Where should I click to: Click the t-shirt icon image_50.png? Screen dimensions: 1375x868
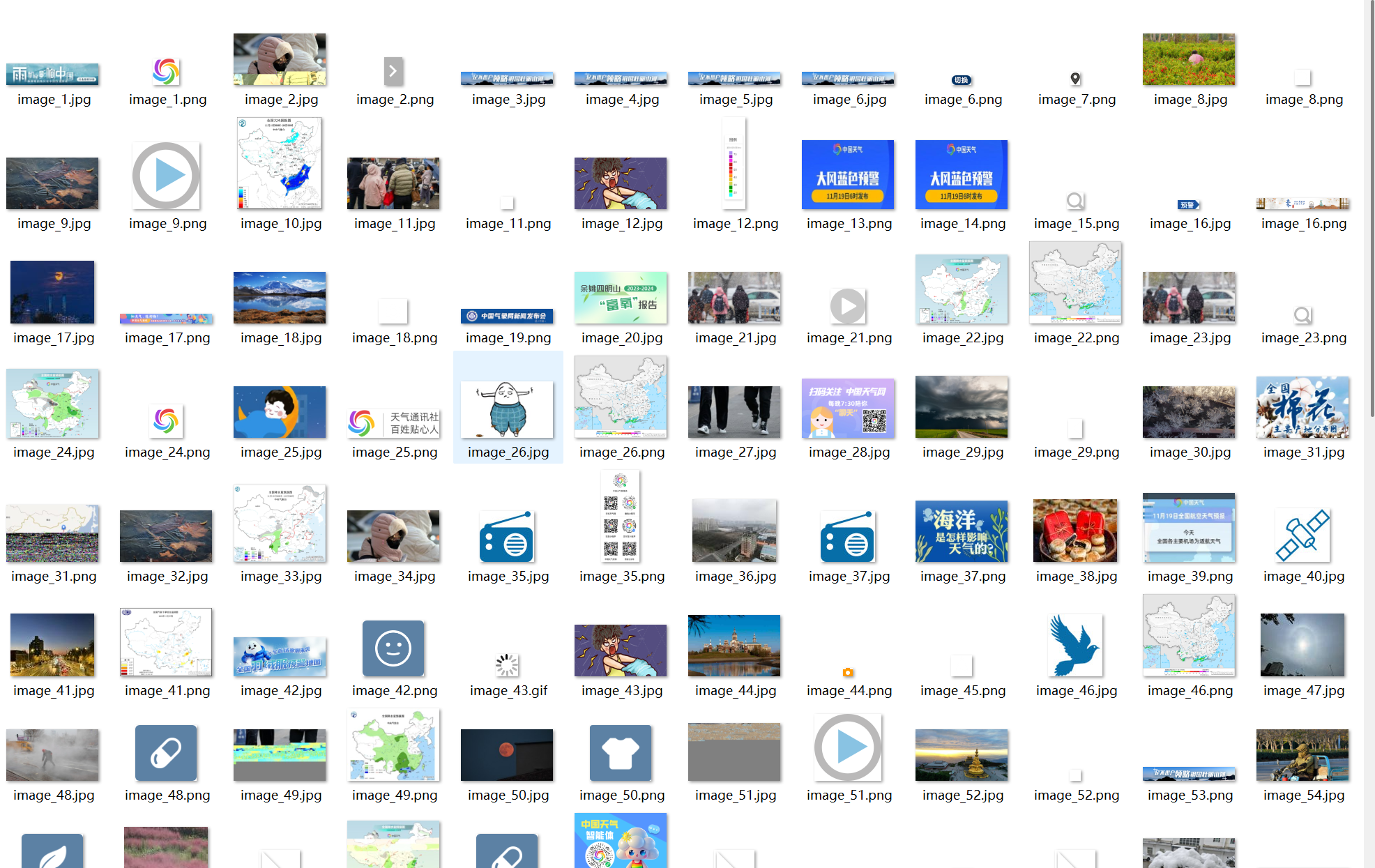tap(621, 753)
